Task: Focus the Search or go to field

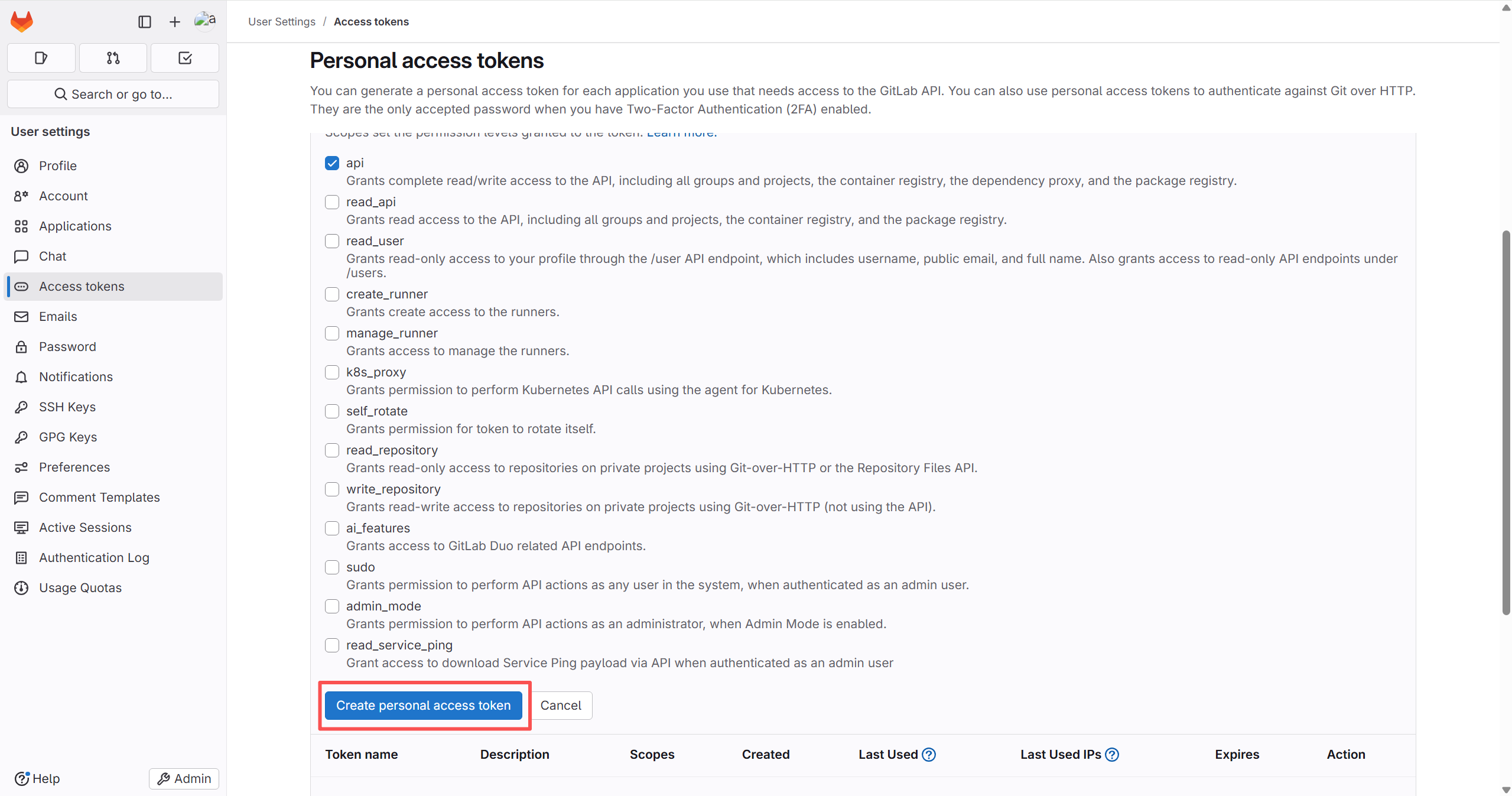Action: [113, 94]
